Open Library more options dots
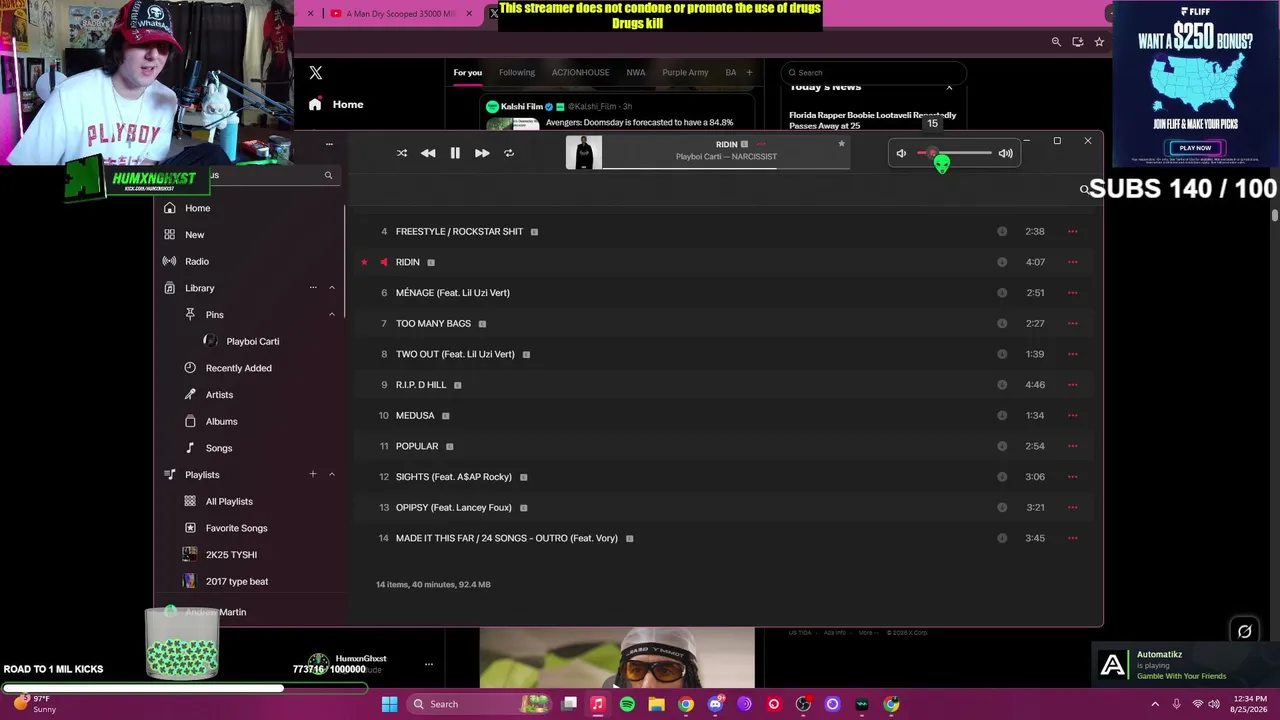This screenshot has height=720, width=1280. click(313, 288)
